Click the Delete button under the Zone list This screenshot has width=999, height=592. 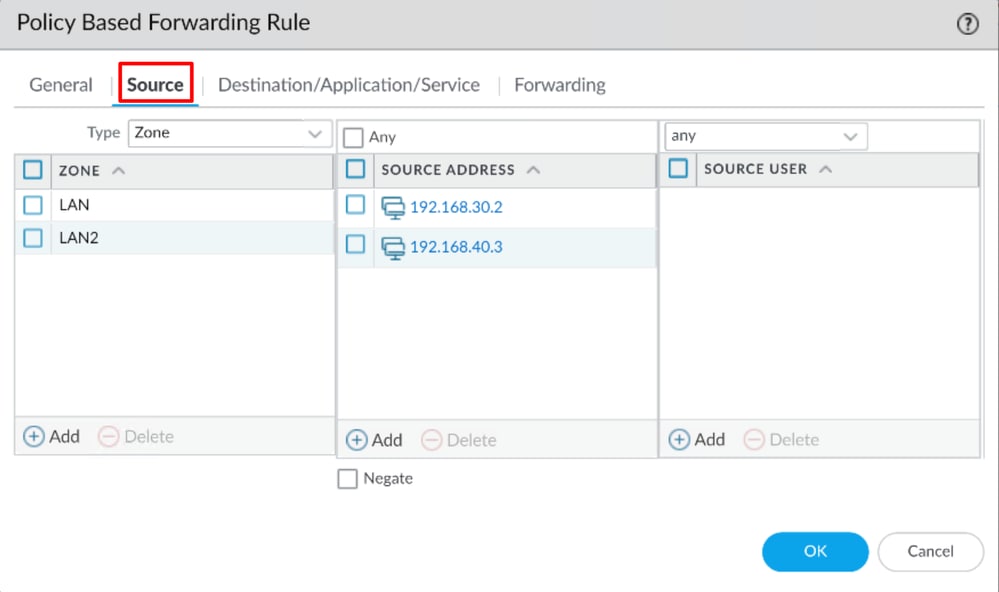136,437
